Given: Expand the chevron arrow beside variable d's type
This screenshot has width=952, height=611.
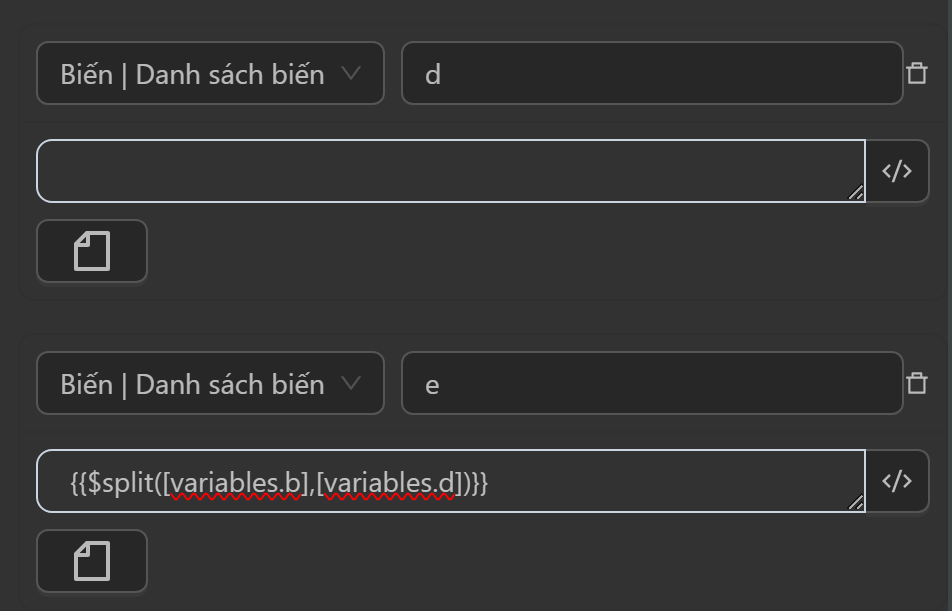Looking at the screenshot, I should [350, 73].
